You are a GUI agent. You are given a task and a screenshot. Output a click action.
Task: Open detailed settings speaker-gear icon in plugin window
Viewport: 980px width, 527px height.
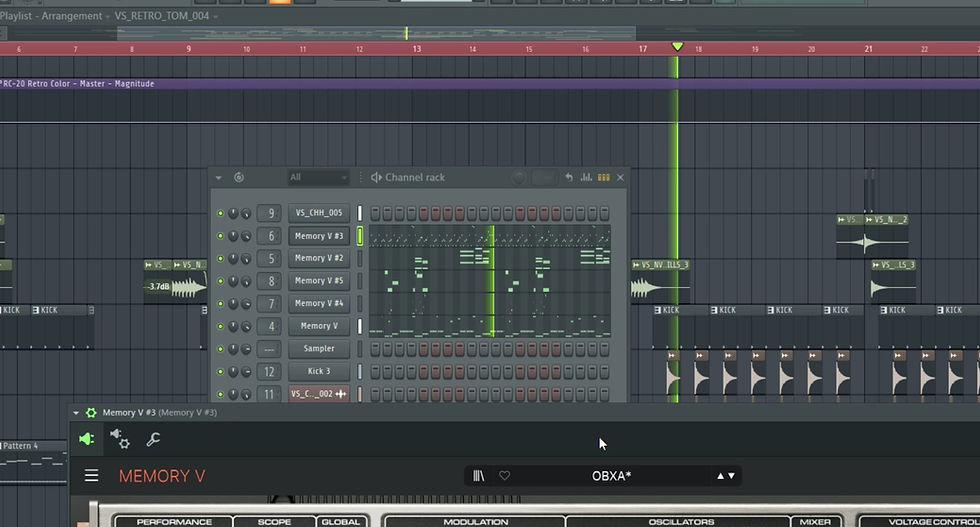point(119,439)
